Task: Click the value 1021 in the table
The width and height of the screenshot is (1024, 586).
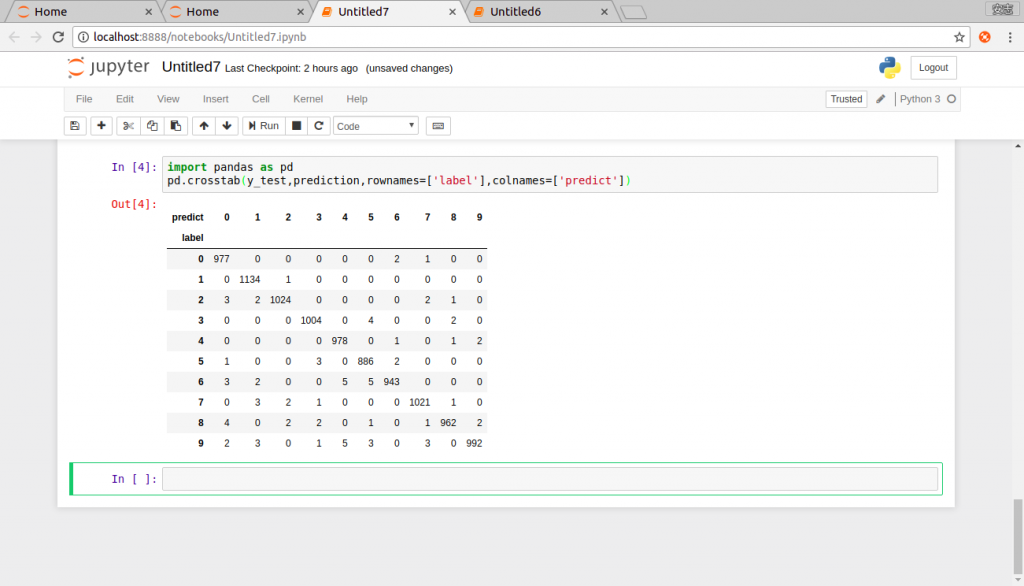Action: [x=419, y=402]
